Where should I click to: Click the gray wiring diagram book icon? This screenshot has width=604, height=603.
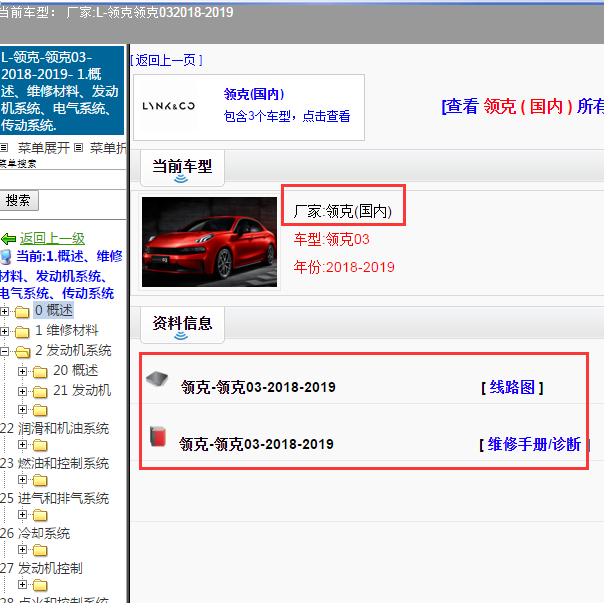click(x=157, y=379)
